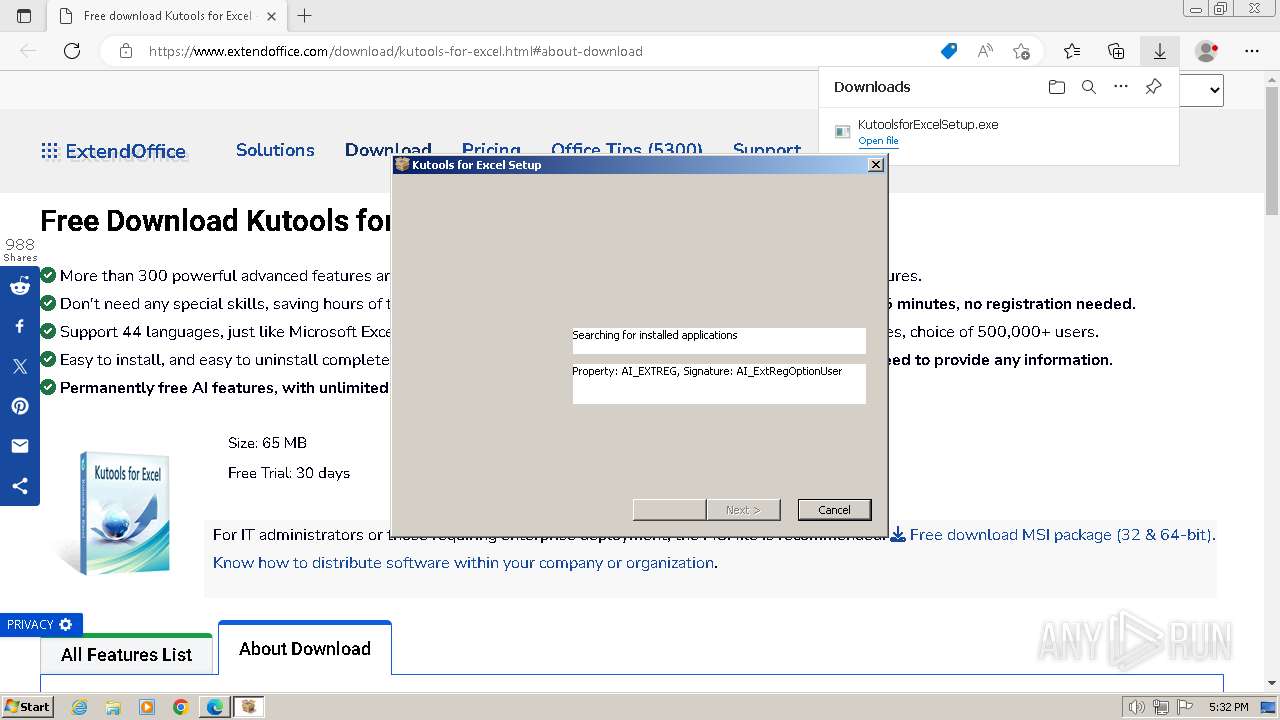
Task: View site information lock icon
Action: 126,51
